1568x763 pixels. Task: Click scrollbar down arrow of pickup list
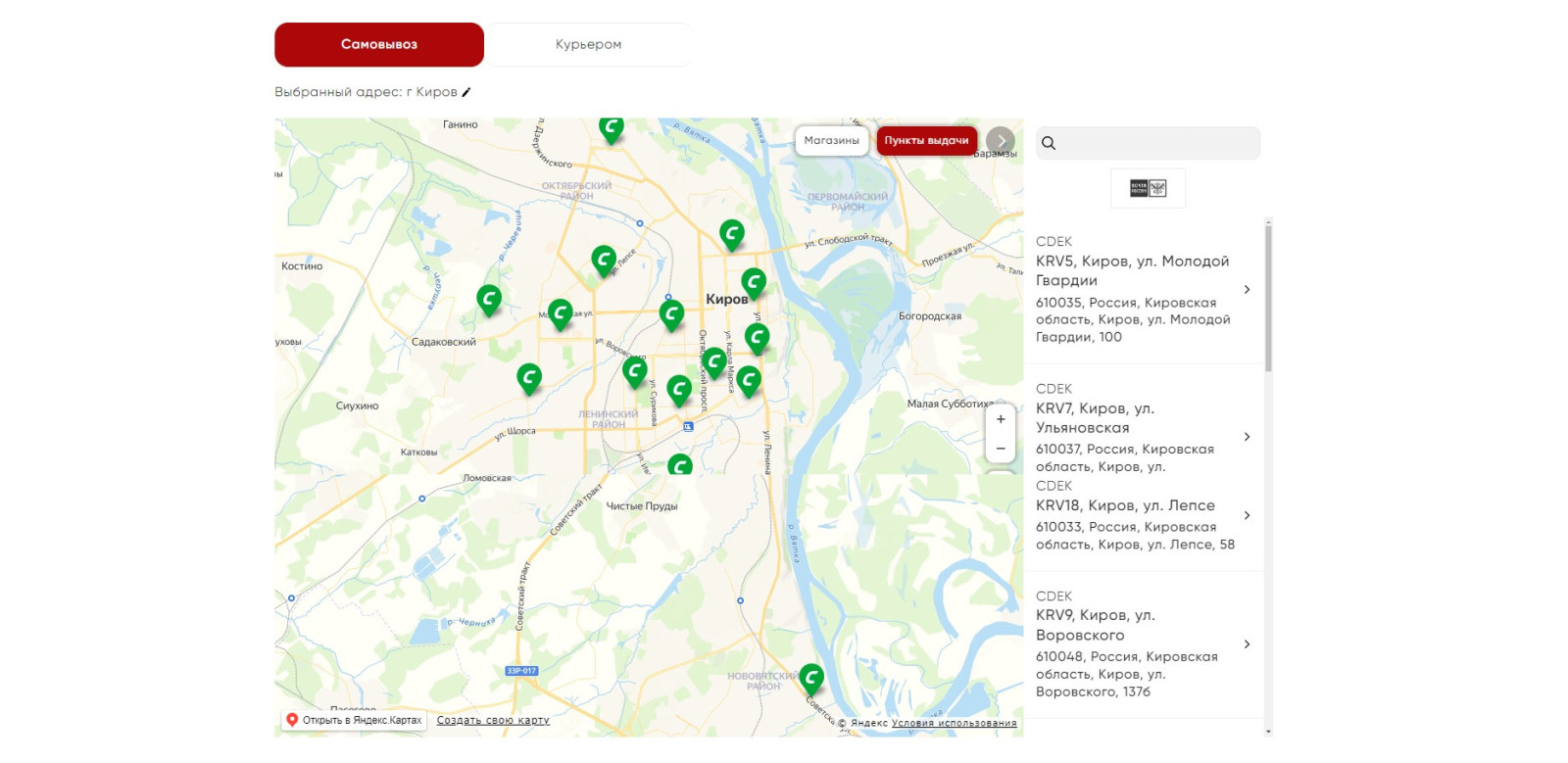1268,732
